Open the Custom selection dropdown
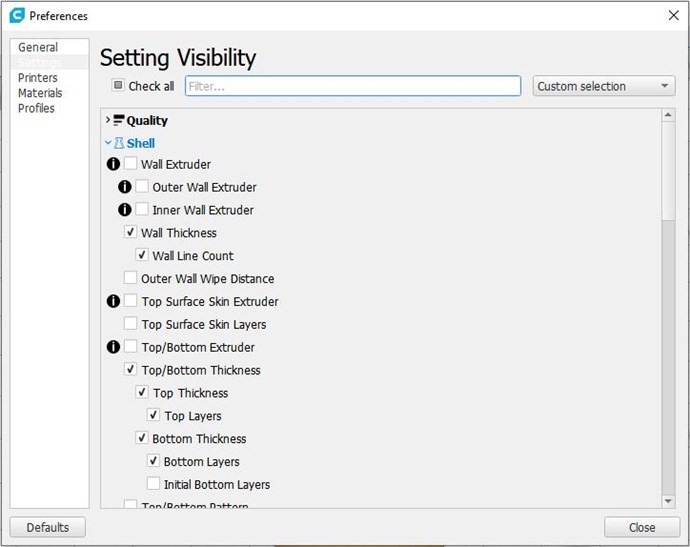Screen dimensions: 690x547 click(604, 86)
